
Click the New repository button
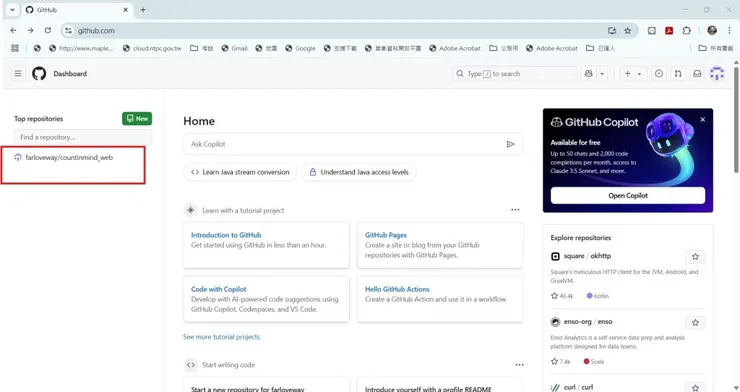point(137,118)
